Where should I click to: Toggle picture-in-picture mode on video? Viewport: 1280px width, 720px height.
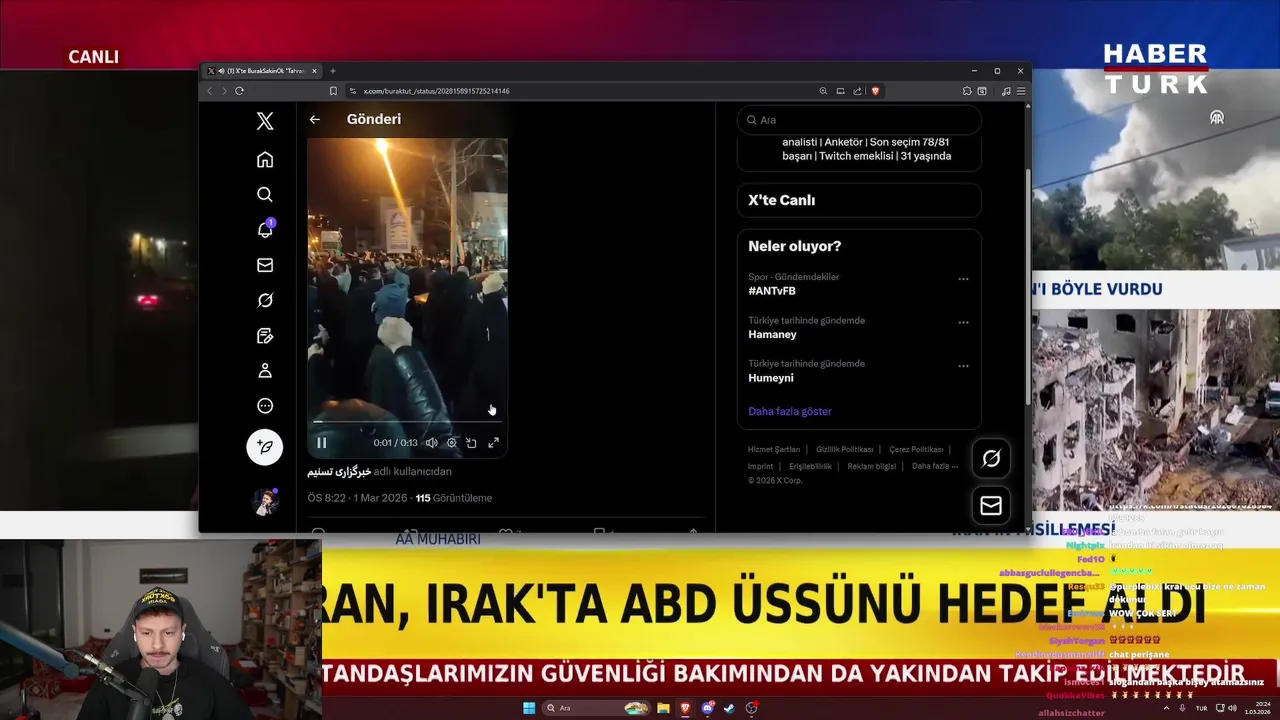pyautogui.click(x=472, y=443)
